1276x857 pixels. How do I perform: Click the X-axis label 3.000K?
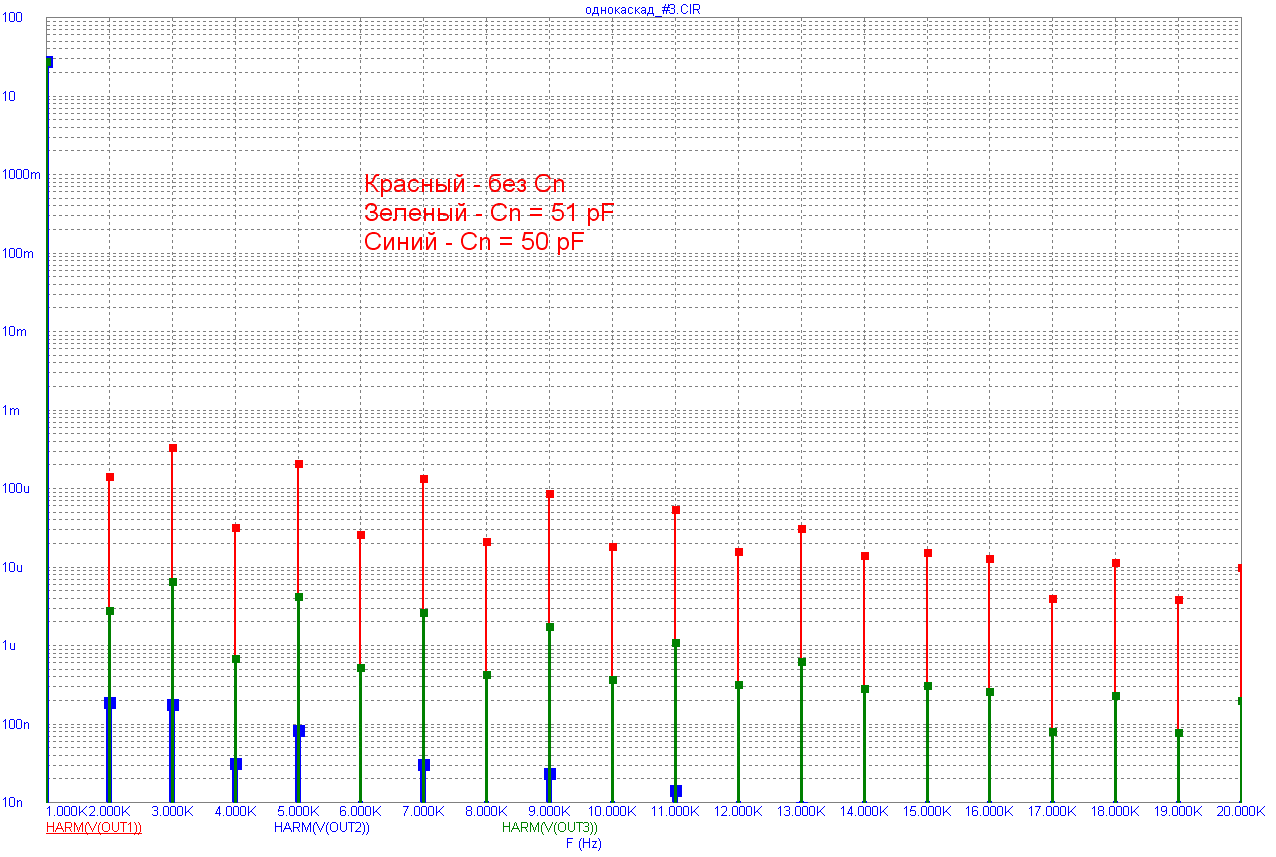[172, 811]
